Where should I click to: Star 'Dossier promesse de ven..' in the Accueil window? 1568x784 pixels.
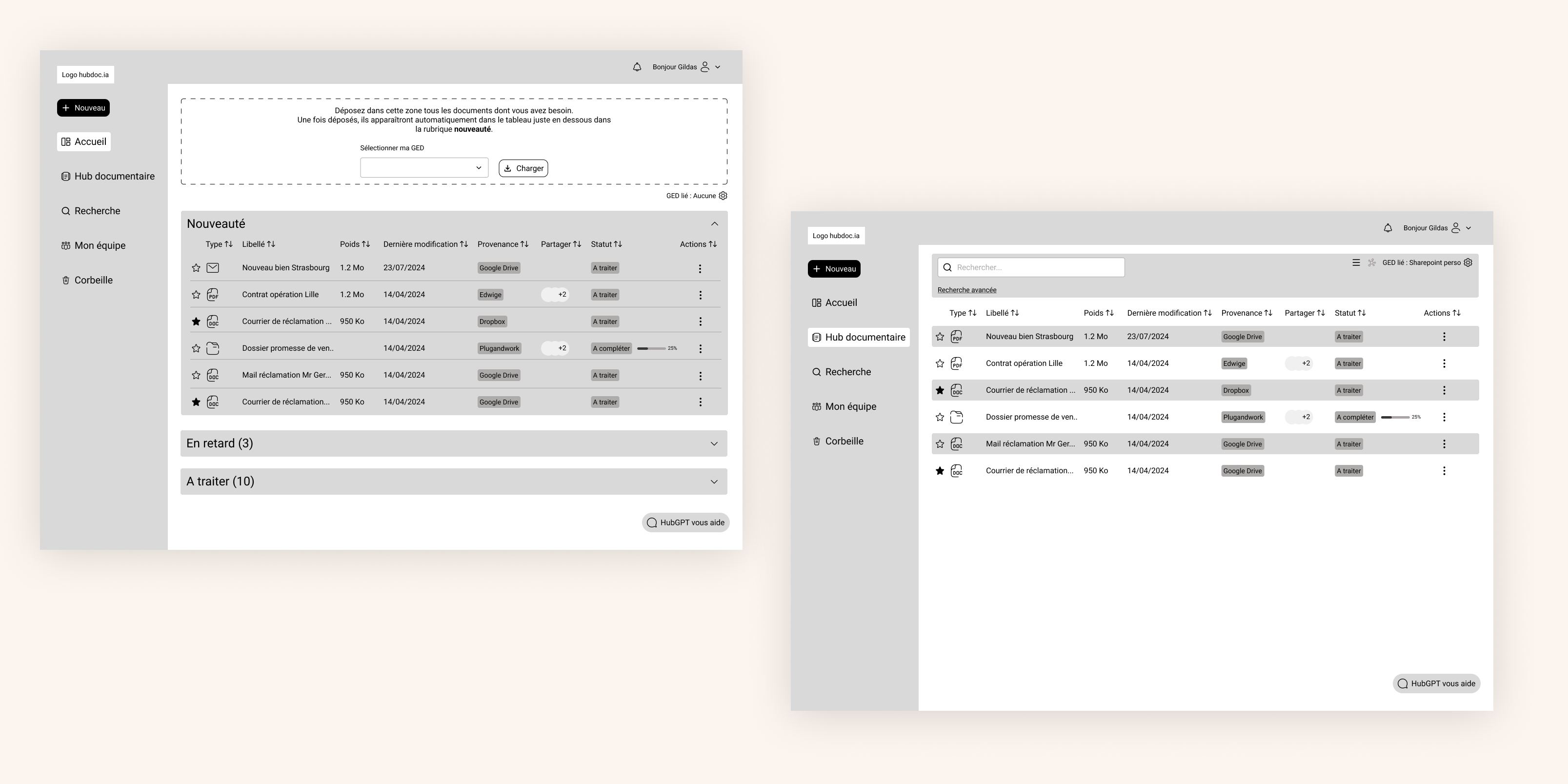tap(196, 348)
